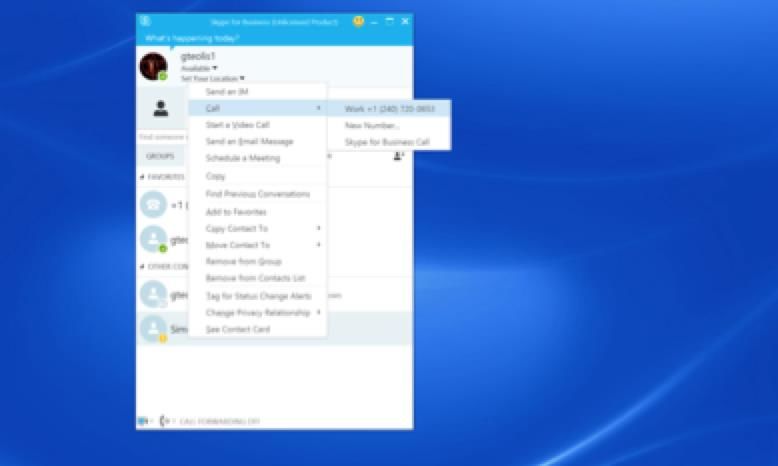Click the What's happening today note field
Screen dimensions: 778x466
[193, 38]
